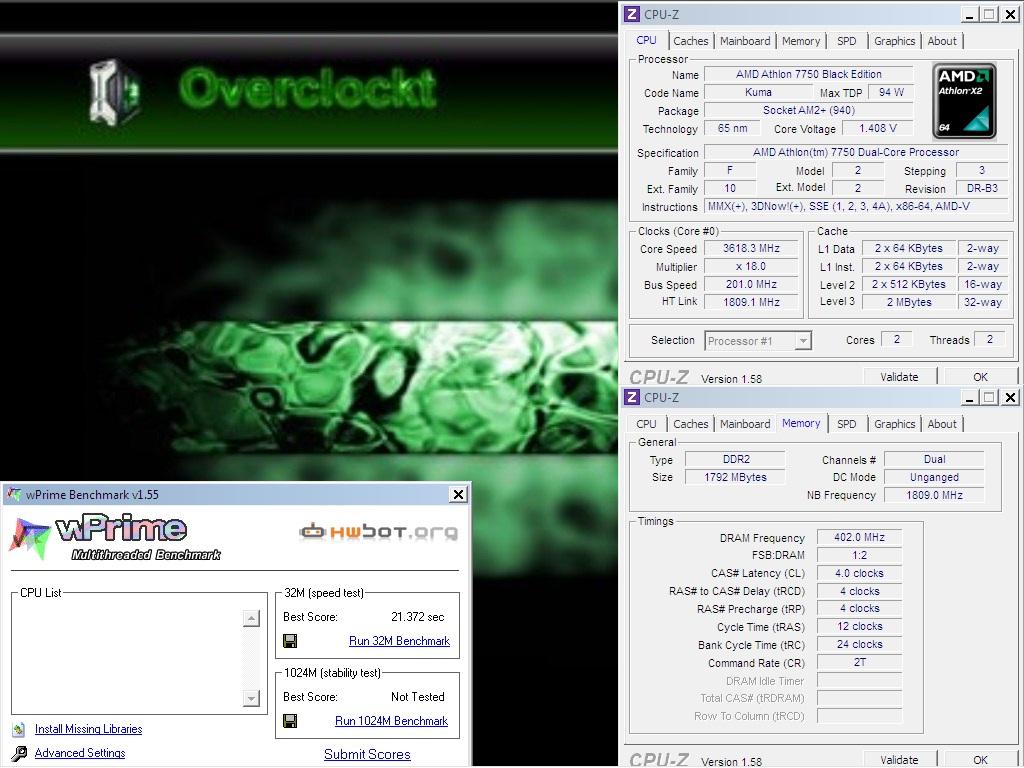Click the CPU-Z title icon in top window
The height and width of the screenshot is (768, 1024).
632,14
